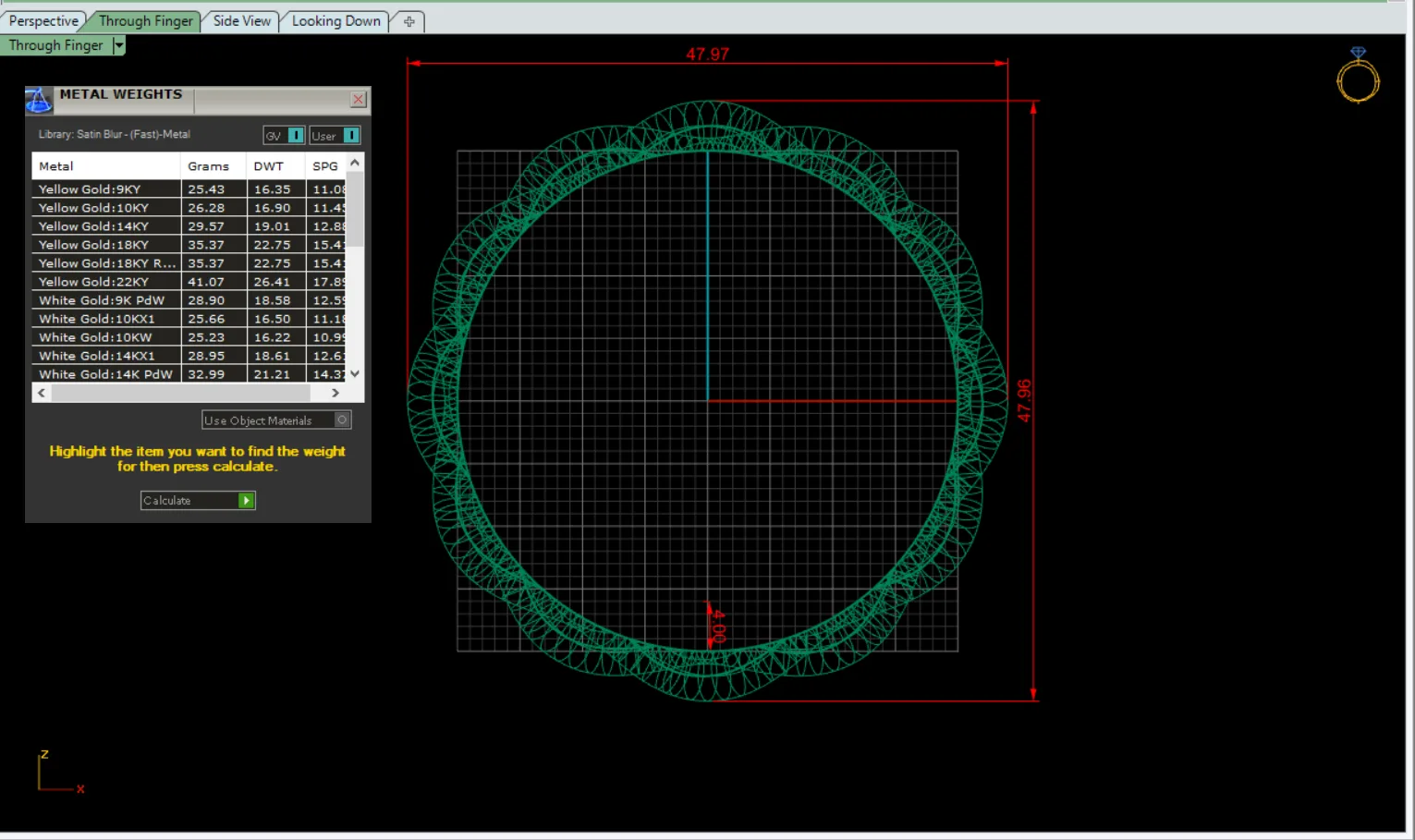Viewport: 1415px width, 840px height.
Task: Select the White Gold:9K PdW row
Action: point(189,300)
